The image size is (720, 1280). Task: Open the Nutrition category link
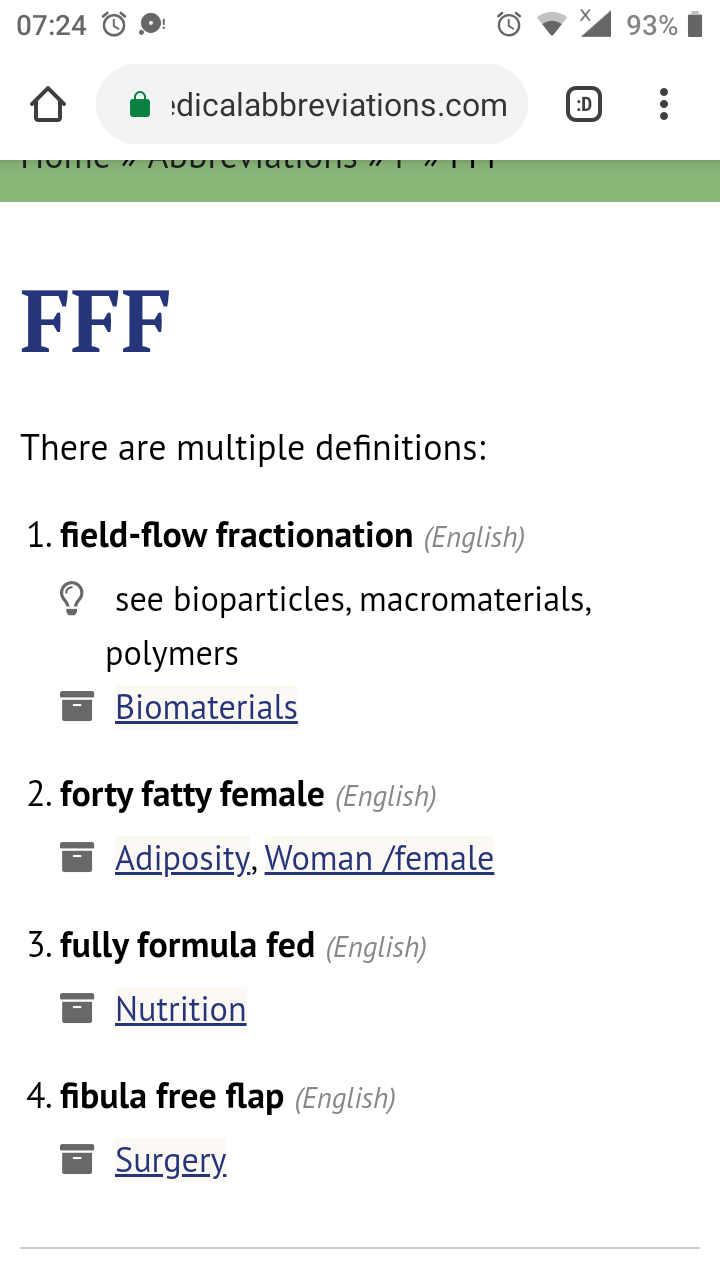pyautogui.click(x=181, y=1009)
